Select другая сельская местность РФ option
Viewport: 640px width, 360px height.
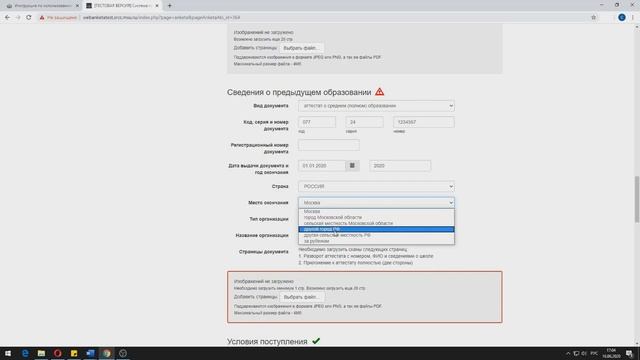376,235
